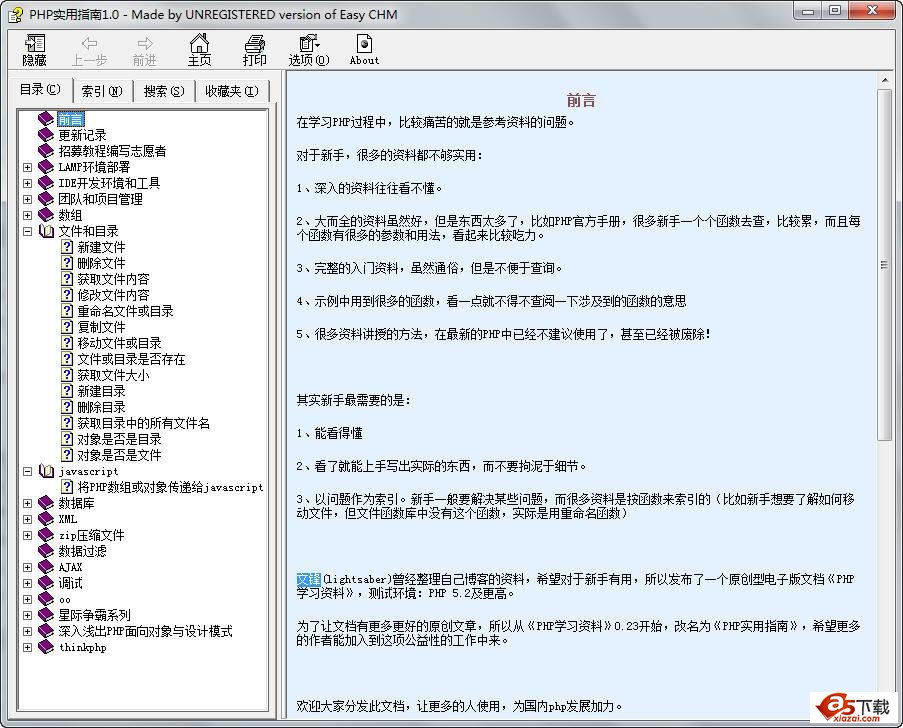Click the book icon beside 更新记录

pos(46,135)
